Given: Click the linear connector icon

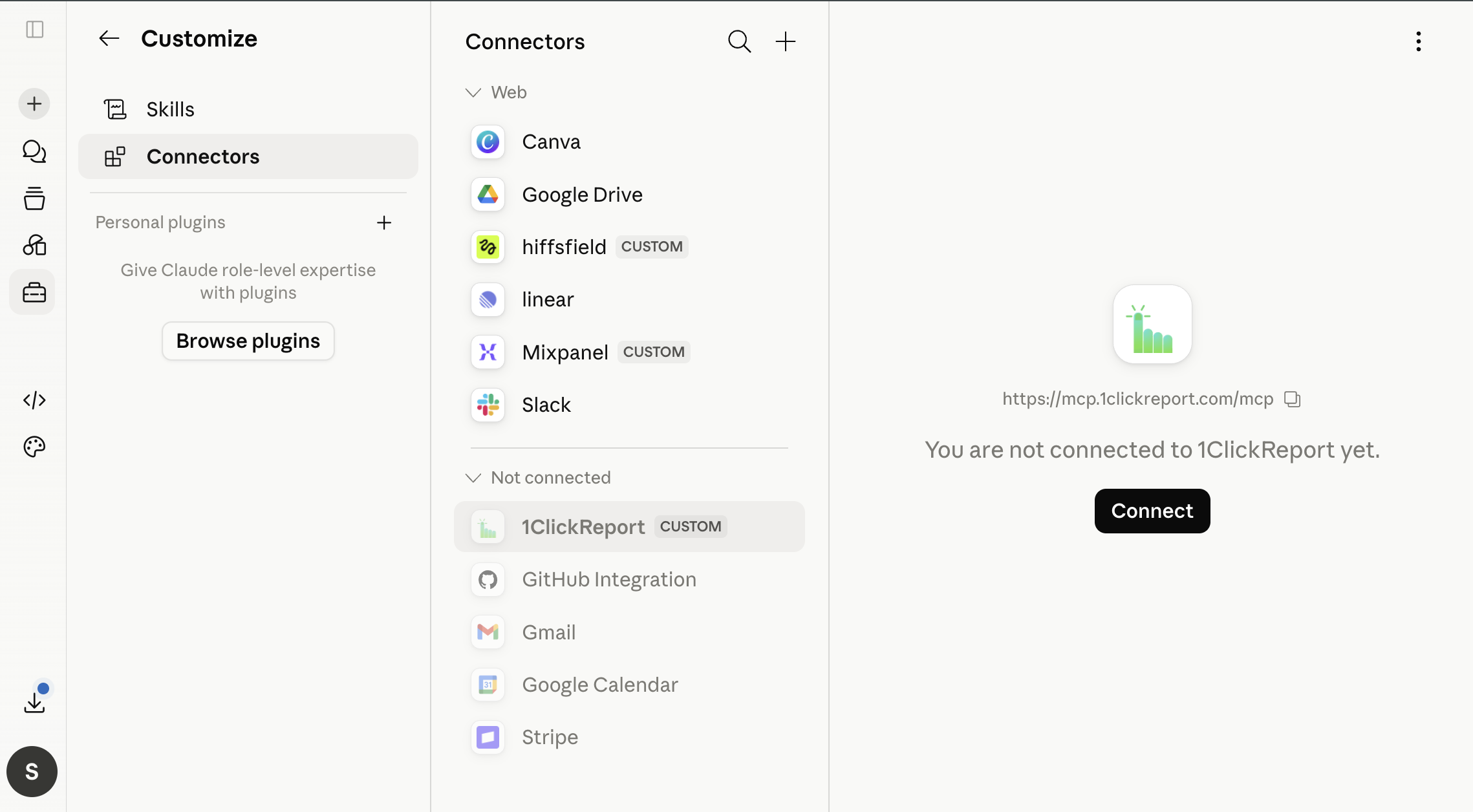Looking at the screenshot, I should point(488,299).
